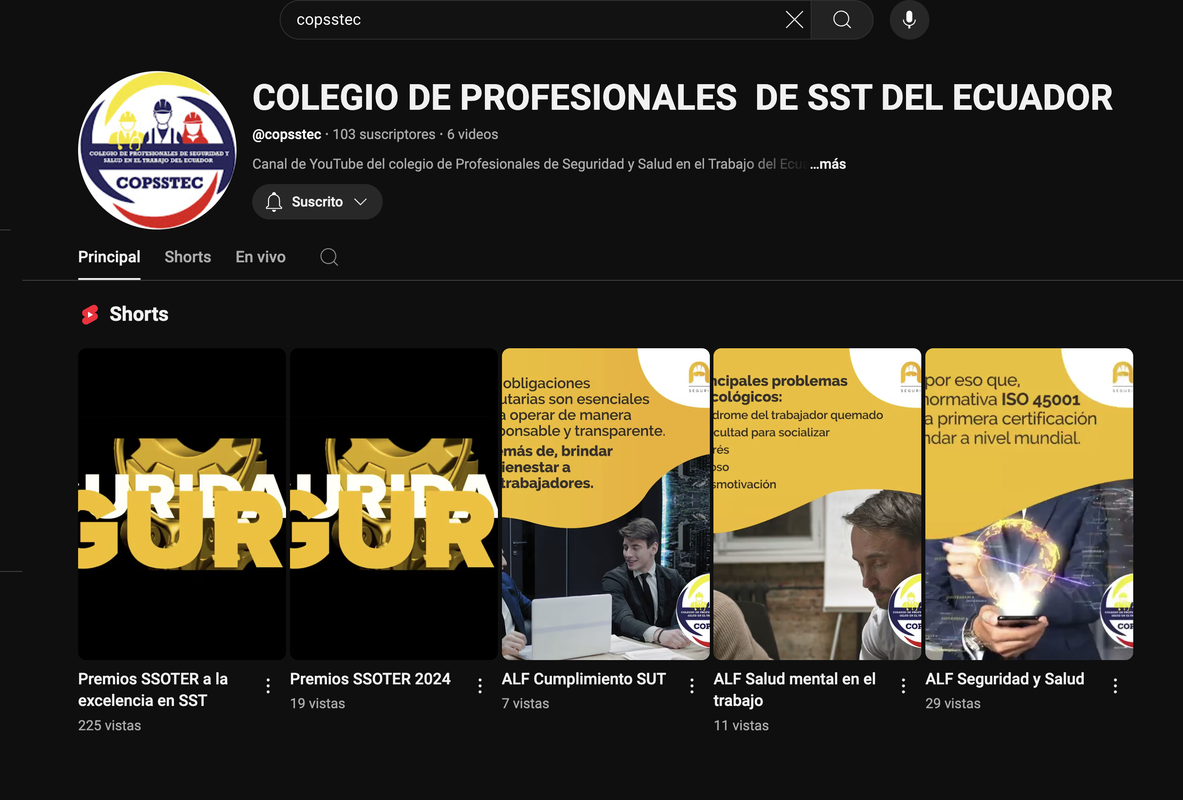The width and height of the screenshot is (1183, 800).
Task: Open the title ALF Seguridad y Salud
Action: click(x=1004, y=678)
